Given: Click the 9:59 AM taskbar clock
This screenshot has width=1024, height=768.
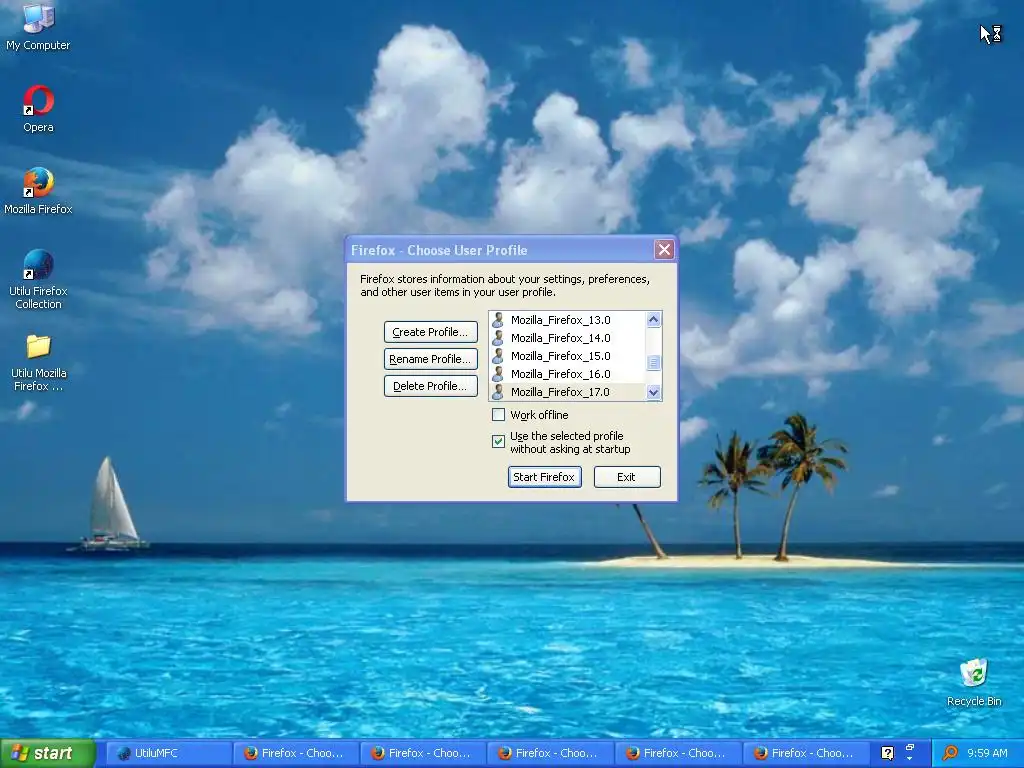Looking at the screenshot, I should point(987,753).
